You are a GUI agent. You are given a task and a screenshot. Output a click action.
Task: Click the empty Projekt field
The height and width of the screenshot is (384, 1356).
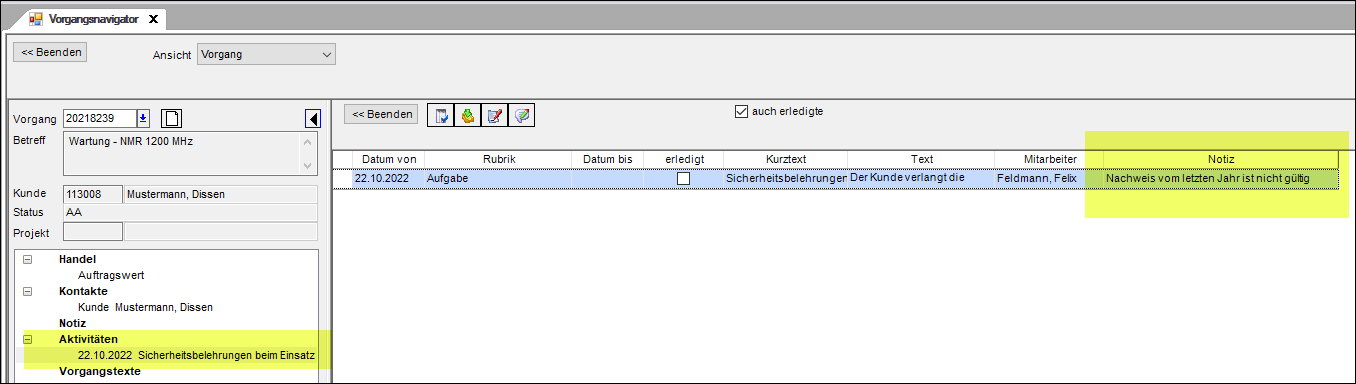[x=92, y=232]
